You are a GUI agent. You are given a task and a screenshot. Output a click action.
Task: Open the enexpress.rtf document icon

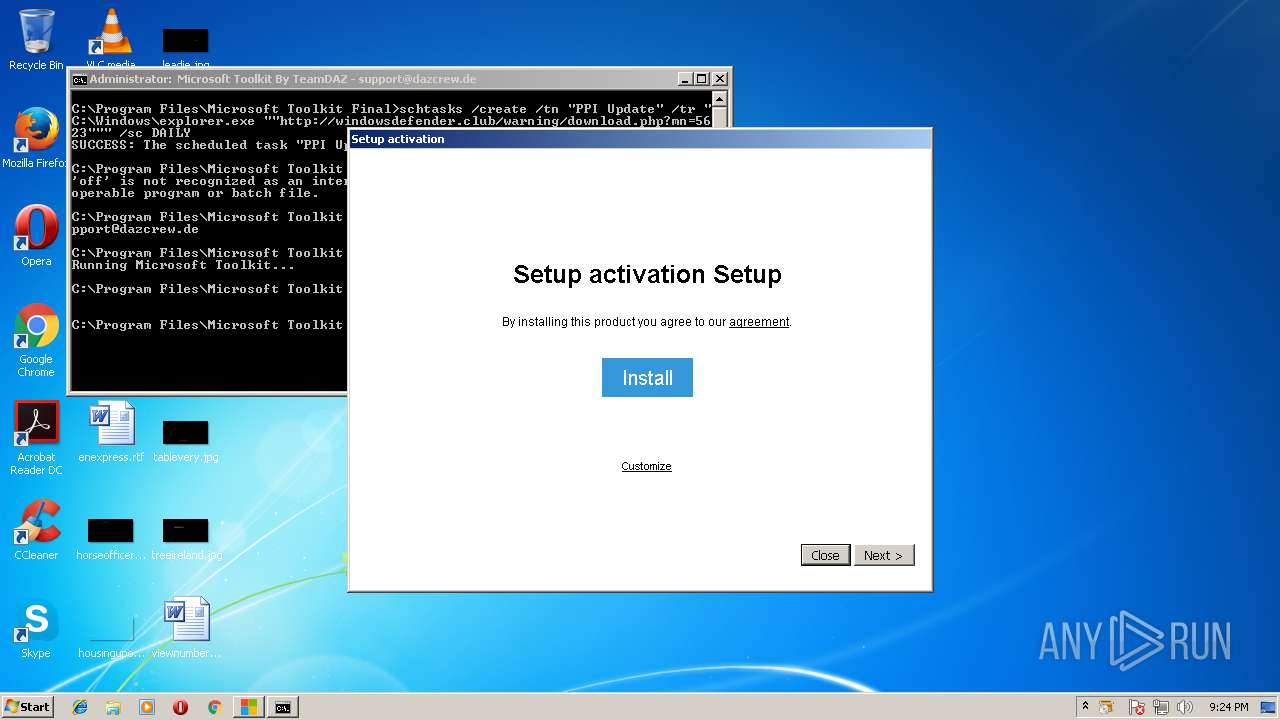pos(111,432)
